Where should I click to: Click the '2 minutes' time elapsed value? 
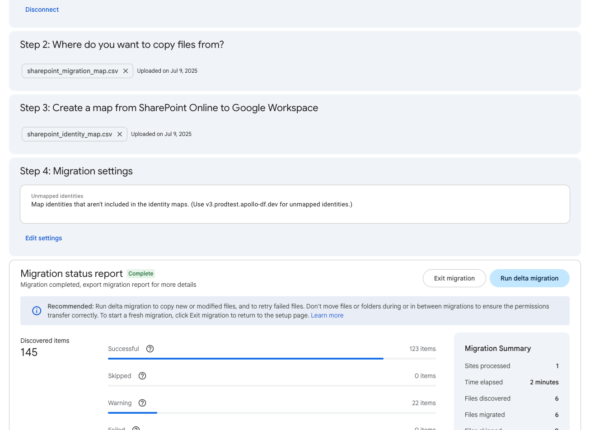(544, 382)
